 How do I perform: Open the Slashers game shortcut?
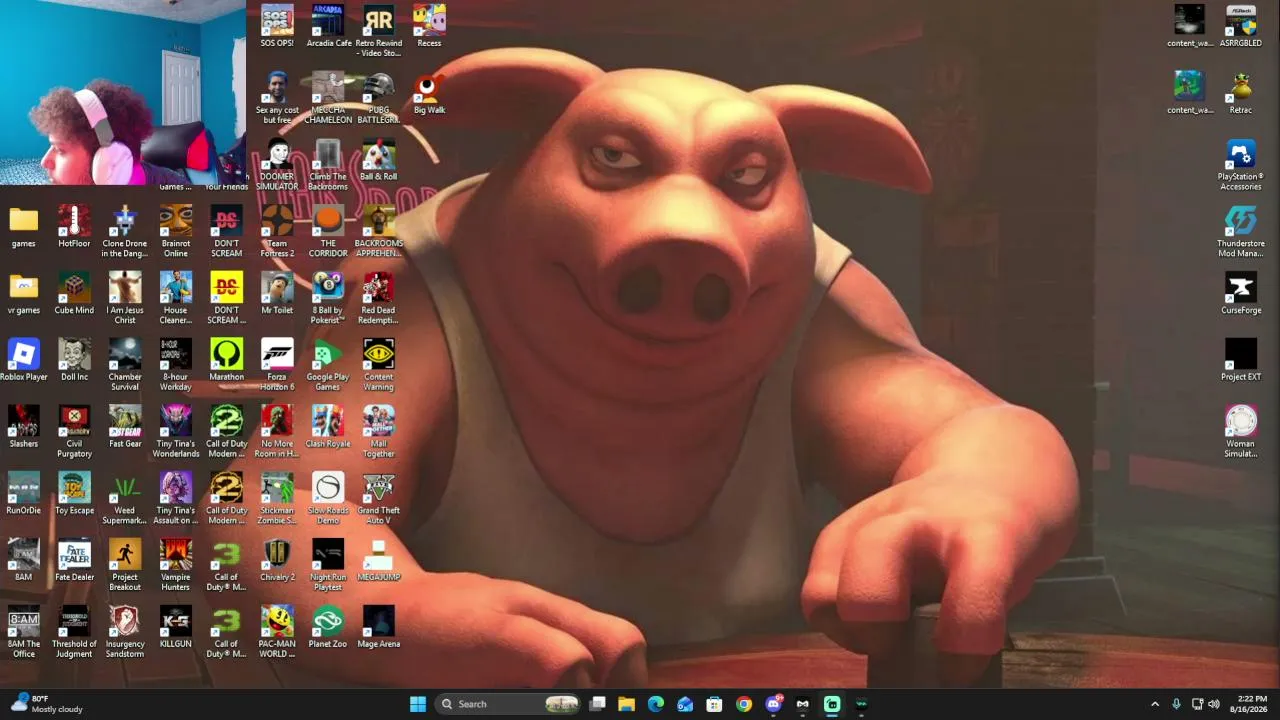(x=23, y=428)
